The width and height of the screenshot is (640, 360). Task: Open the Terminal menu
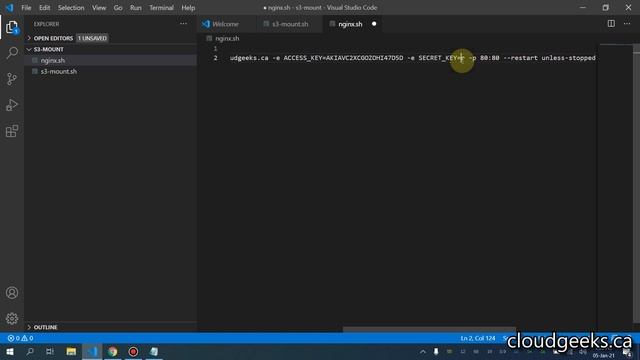tap(161, 8)
